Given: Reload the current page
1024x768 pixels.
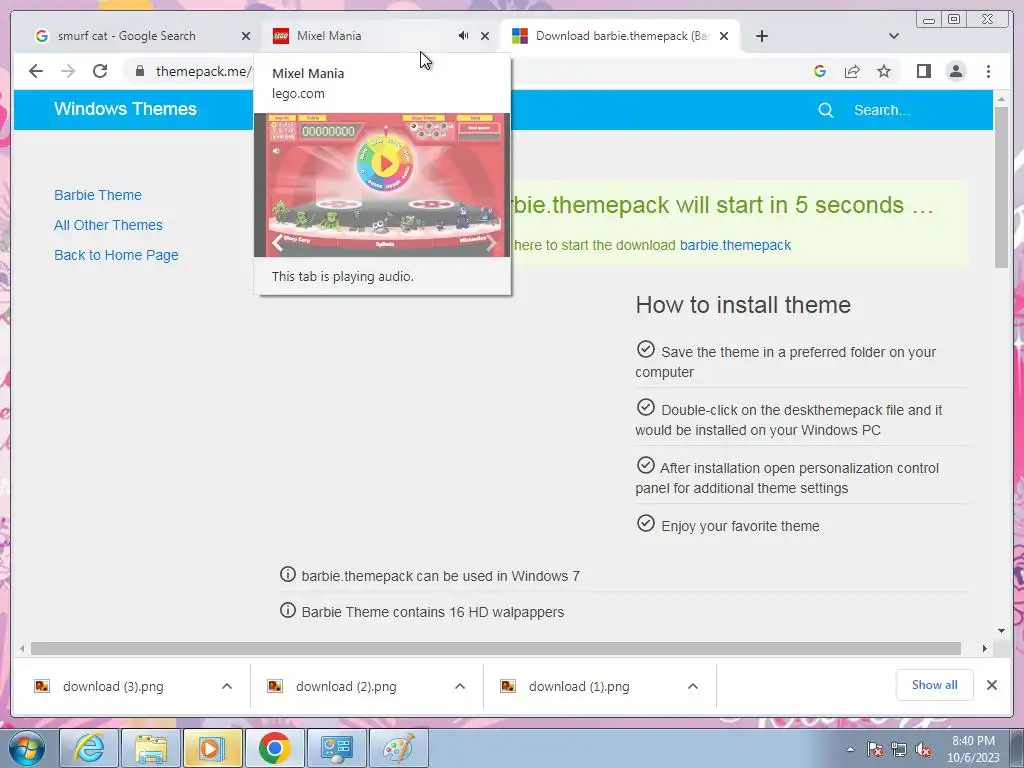Looking at the screenshot, I should point(100,71).
